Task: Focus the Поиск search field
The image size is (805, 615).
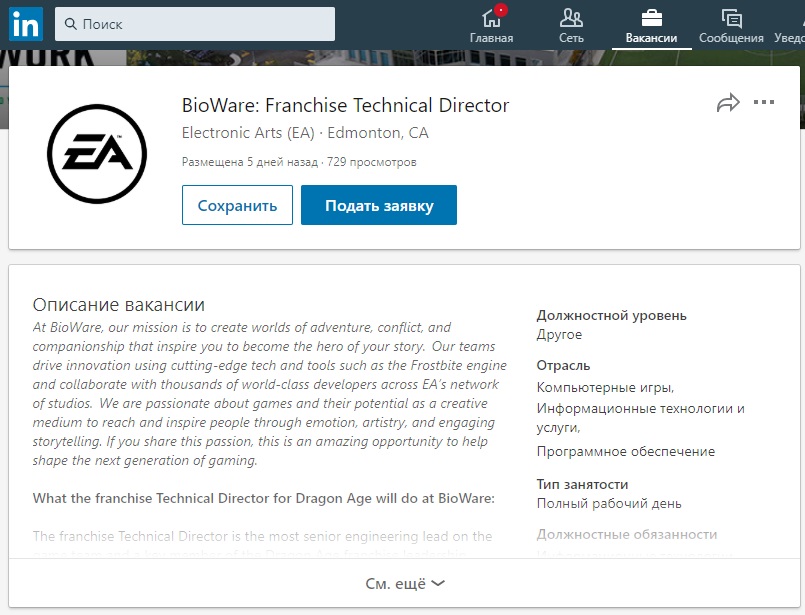Action: pyautogui.click(x=200, y=24)
